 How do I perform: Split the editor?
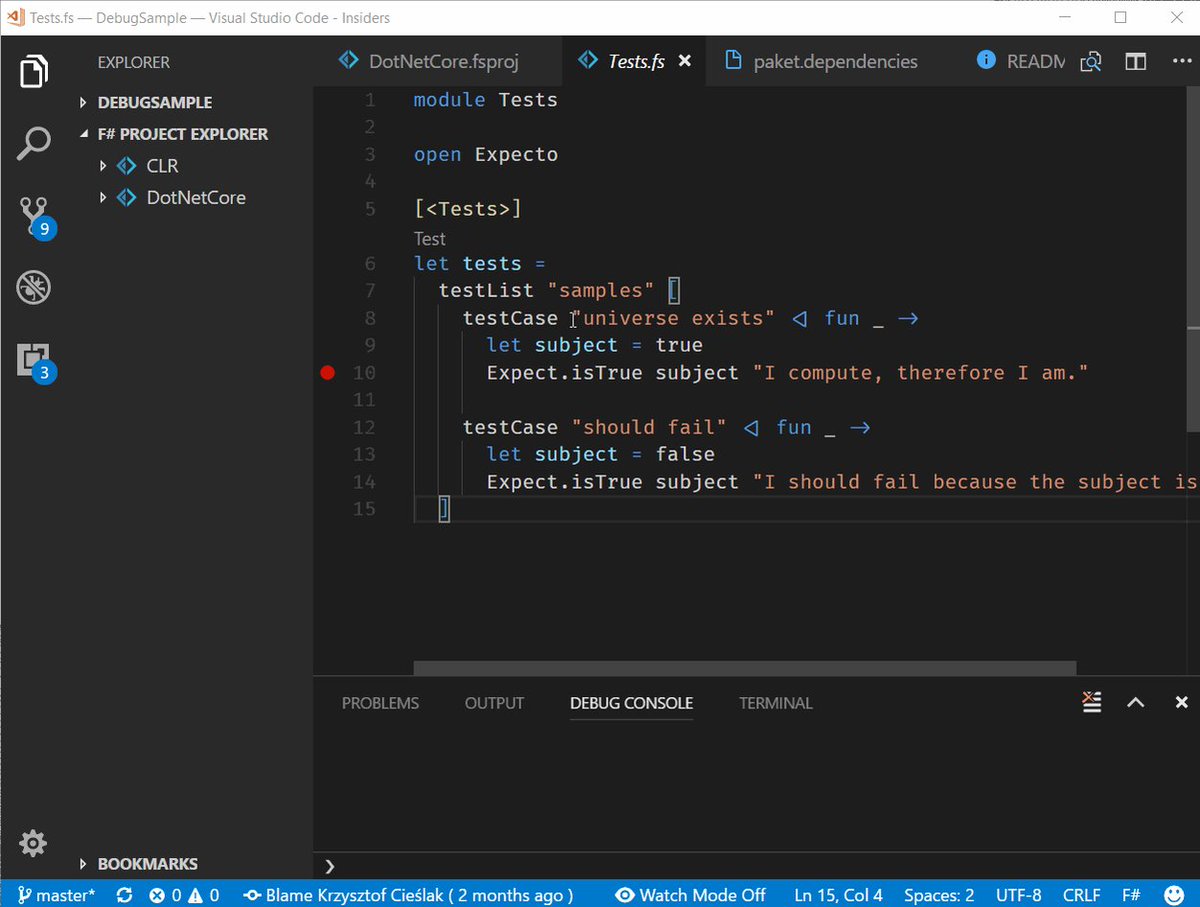(x=1135, y=62)
